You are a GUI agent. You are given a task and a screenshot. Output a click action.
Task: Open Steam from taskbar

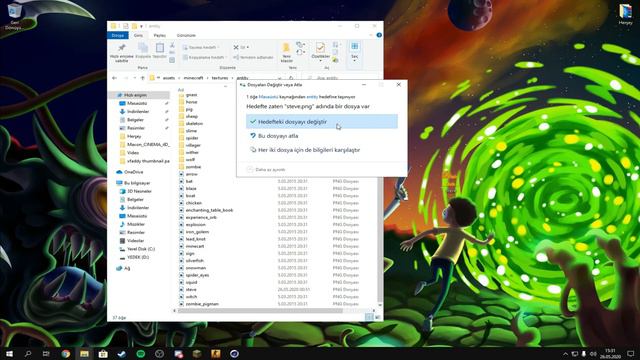point(122,353)
